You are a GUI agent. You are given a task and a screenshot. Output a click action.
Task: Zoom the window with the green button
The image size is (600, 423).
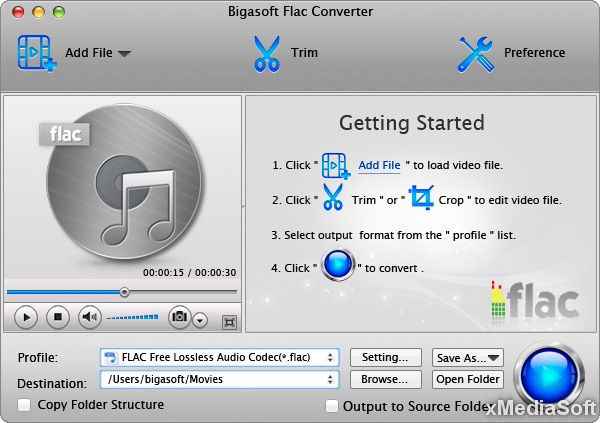[x=59, y=12]
